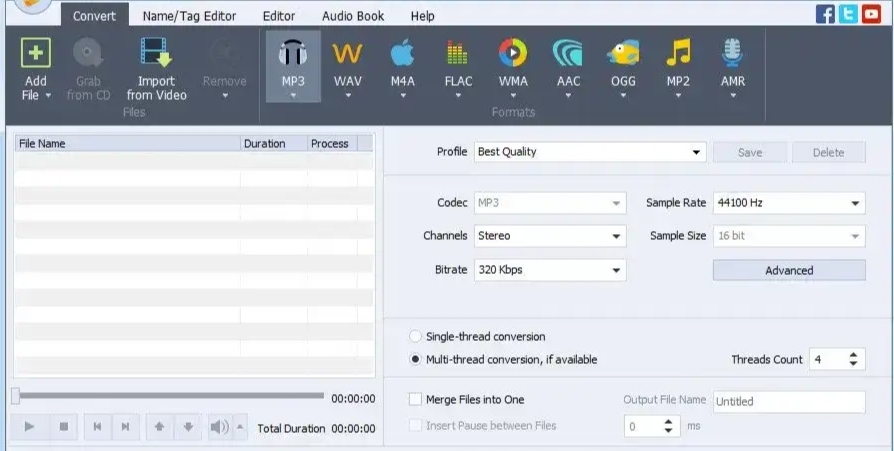The height and width of the screenshot is (451, 894).
Task: Open the Advanced settings button
Action: coord(789,270)
